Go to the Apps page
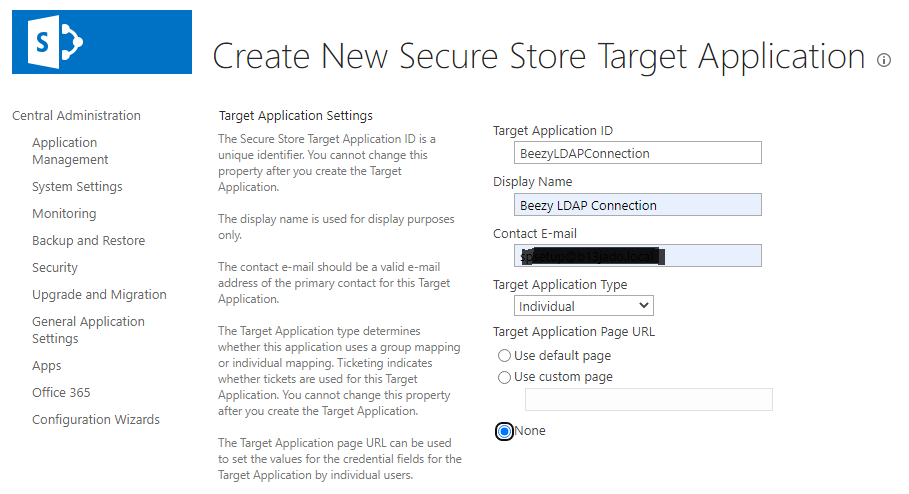This screenshot has height=494, width=909. point(46,366)
